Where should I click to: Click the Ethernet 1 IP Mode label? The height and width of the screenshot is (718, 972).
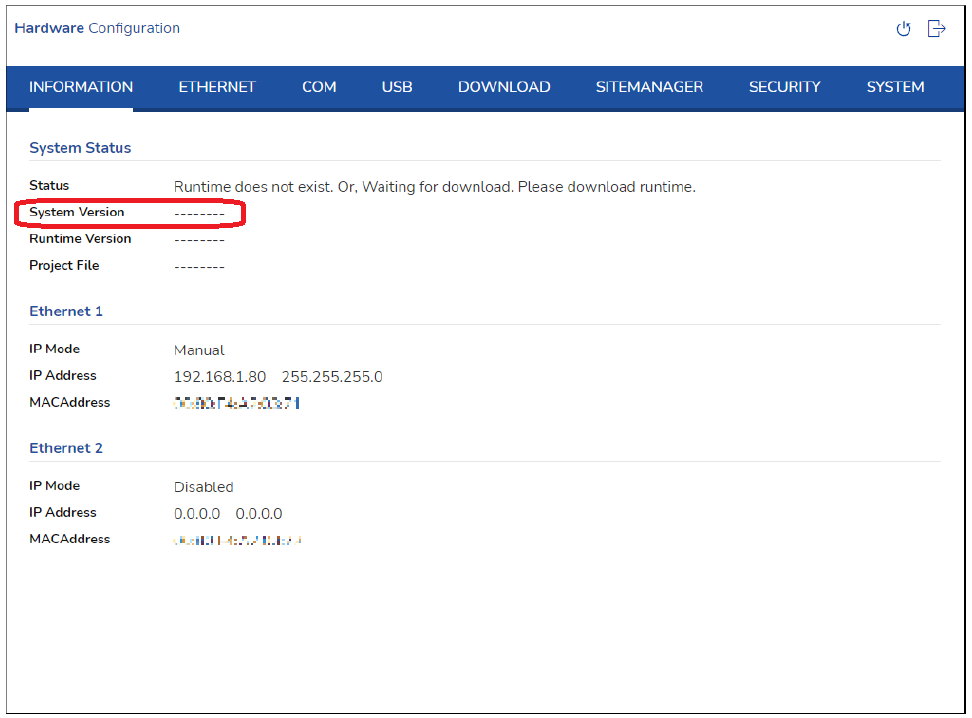tap(55, 349)
